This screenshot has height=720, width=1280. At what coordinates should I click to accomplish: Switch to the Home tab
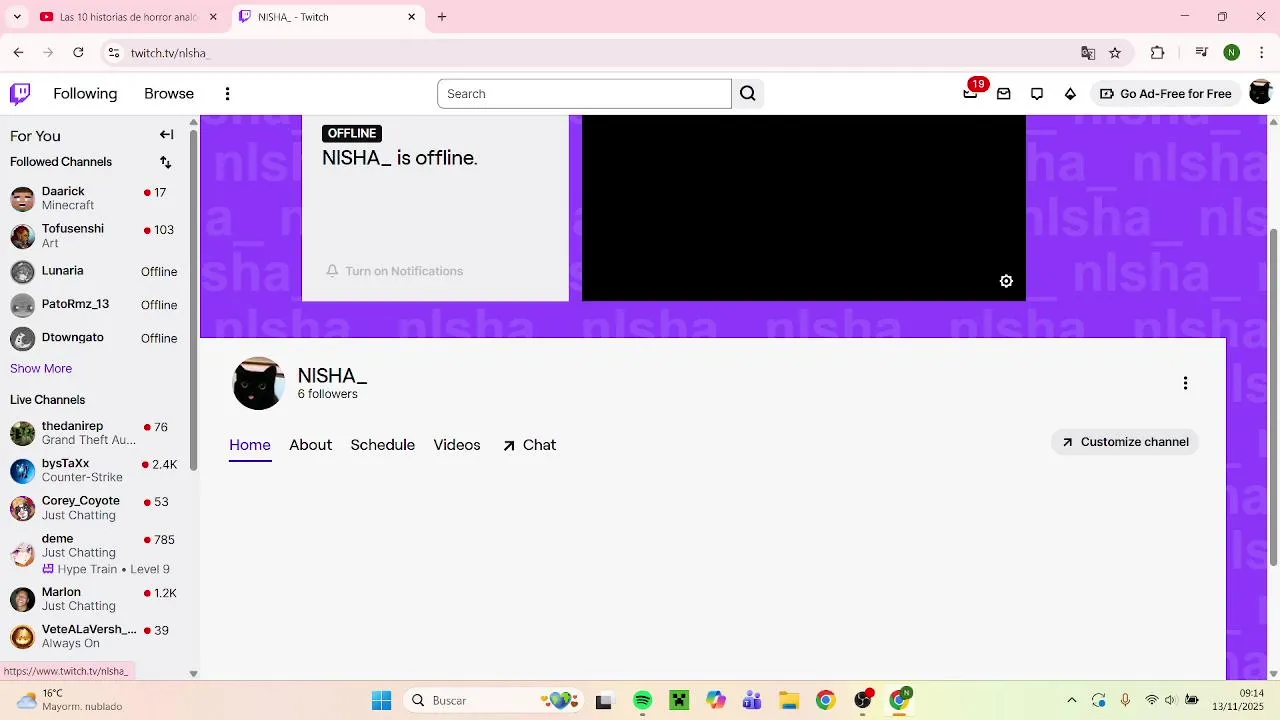click(x=250, y=445)
